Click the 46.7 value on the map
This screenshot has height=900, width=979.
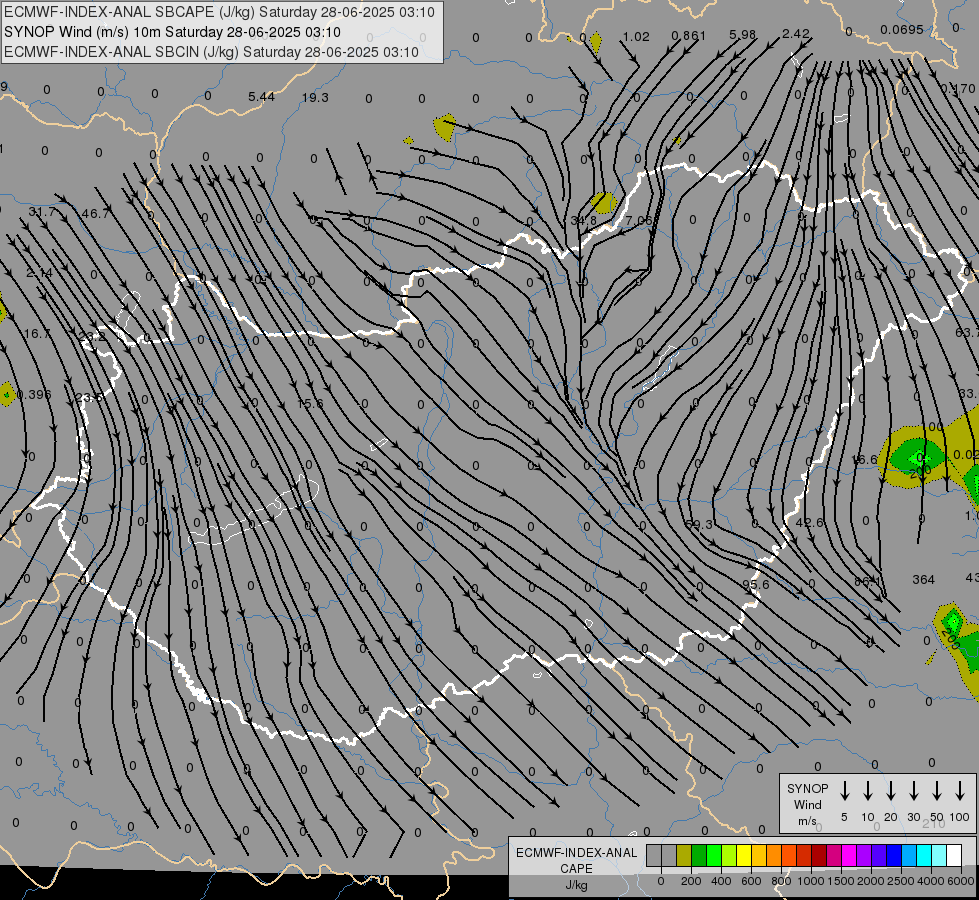click(96, 214)
